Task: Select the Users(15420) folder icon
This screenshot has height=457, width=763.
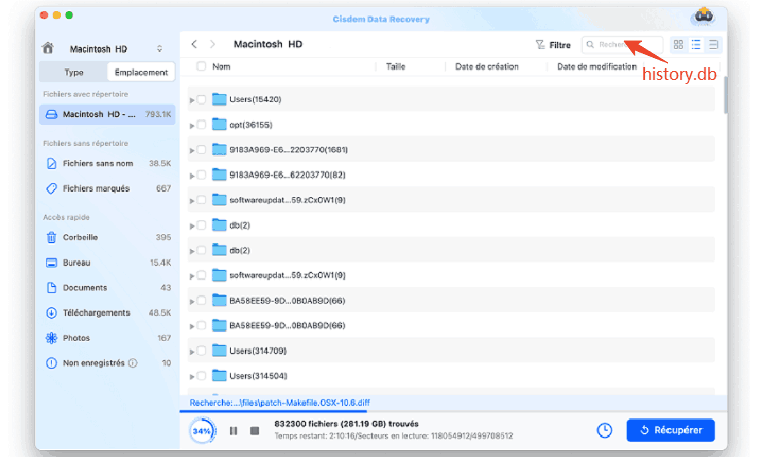Action: [x=219, y=99]
